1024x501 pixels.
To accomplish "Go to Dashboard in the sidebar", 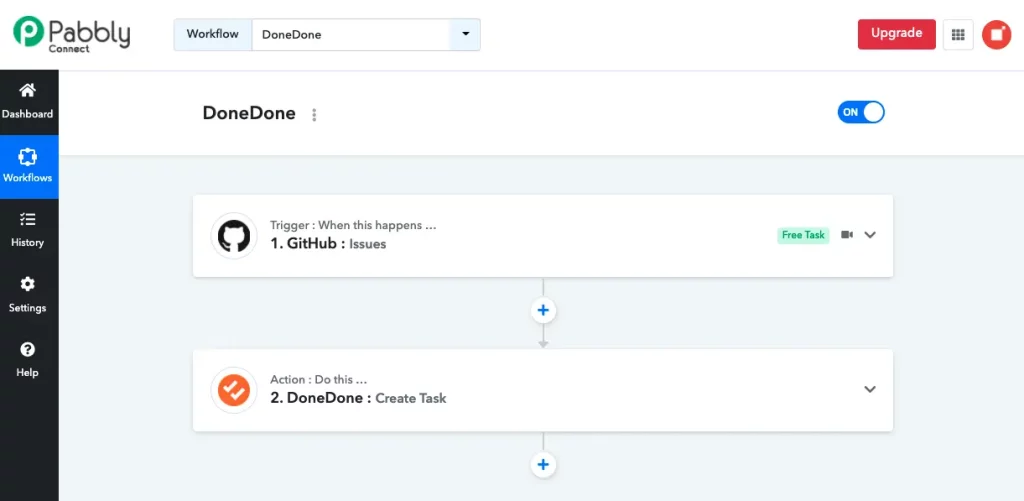I will coord(27,101).
